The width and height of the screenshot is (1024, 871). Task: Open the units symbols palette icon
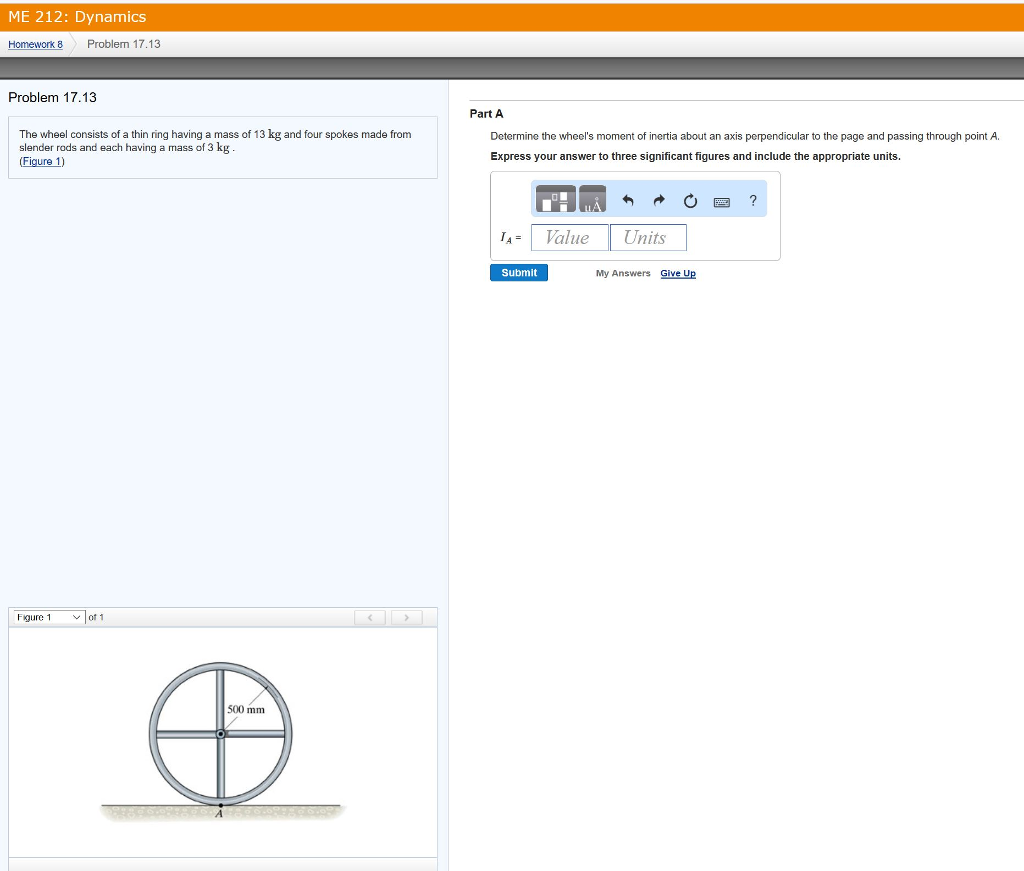pyautogui.click(x=593, y=200)
